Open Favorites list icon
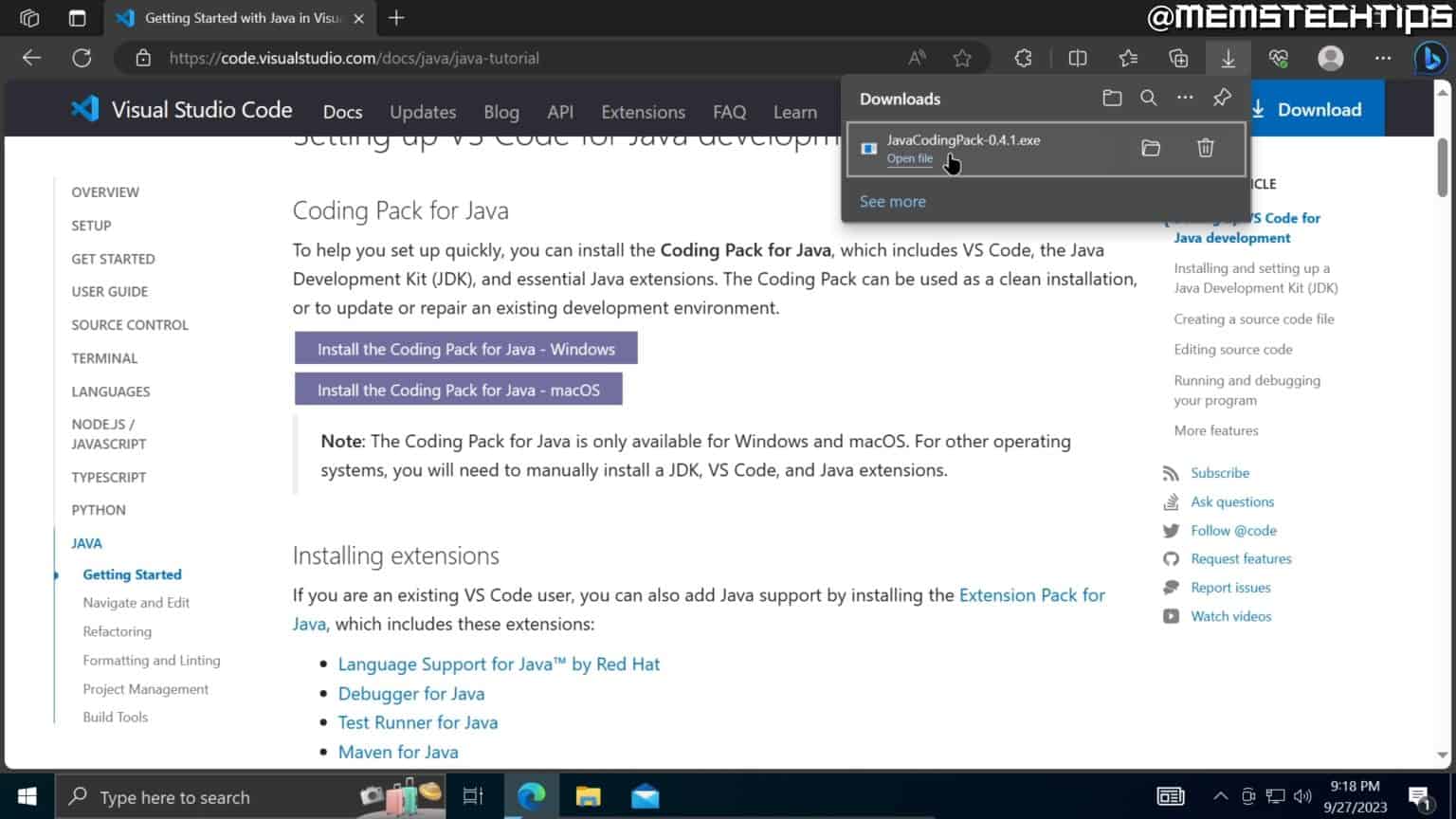 coord(1128,58)
